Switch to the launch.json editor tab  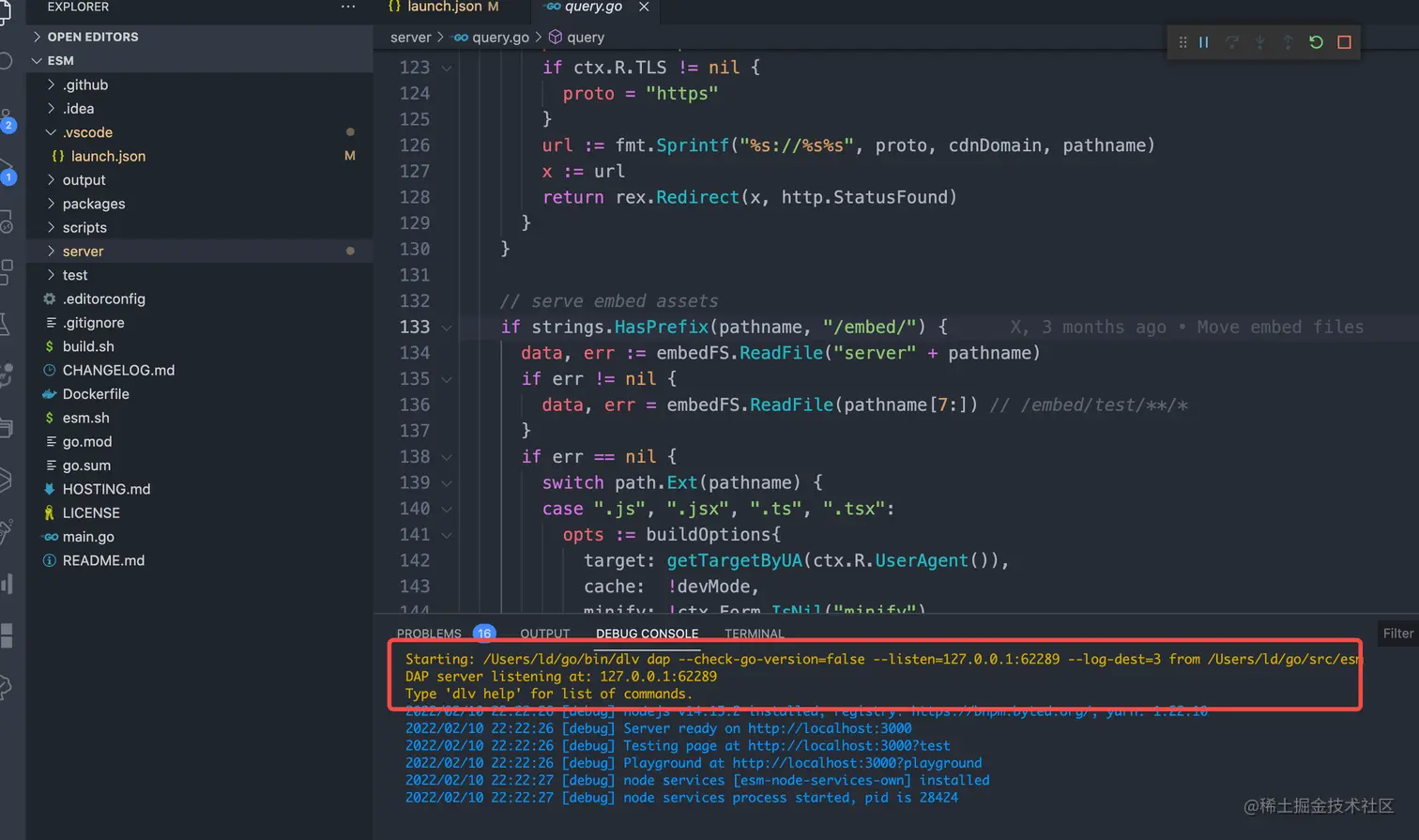pyautogui.click(x=443, y=7)
